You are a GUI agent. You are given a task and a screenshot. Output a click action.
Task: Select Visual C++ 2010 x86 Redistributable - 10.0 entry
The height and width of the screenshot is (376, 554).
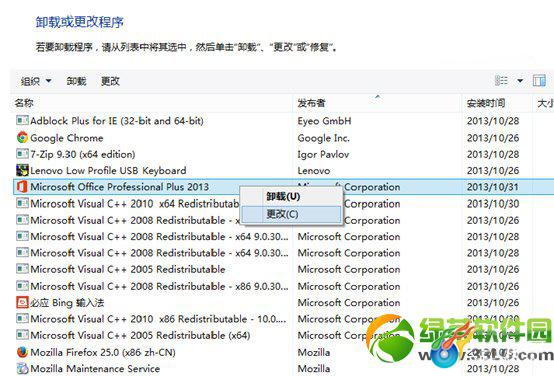[158, 319]
